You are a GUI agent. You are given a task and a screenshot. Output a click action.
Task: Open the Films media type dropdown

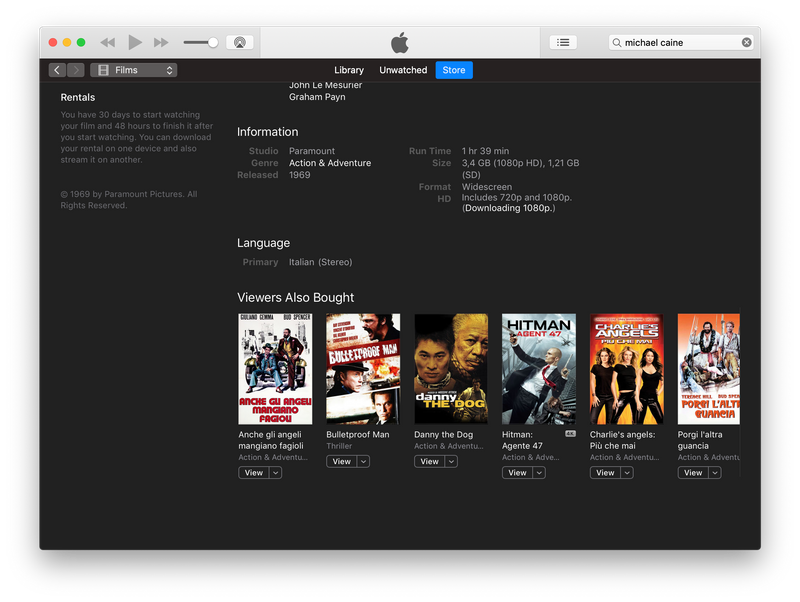[x=133, y=70]
